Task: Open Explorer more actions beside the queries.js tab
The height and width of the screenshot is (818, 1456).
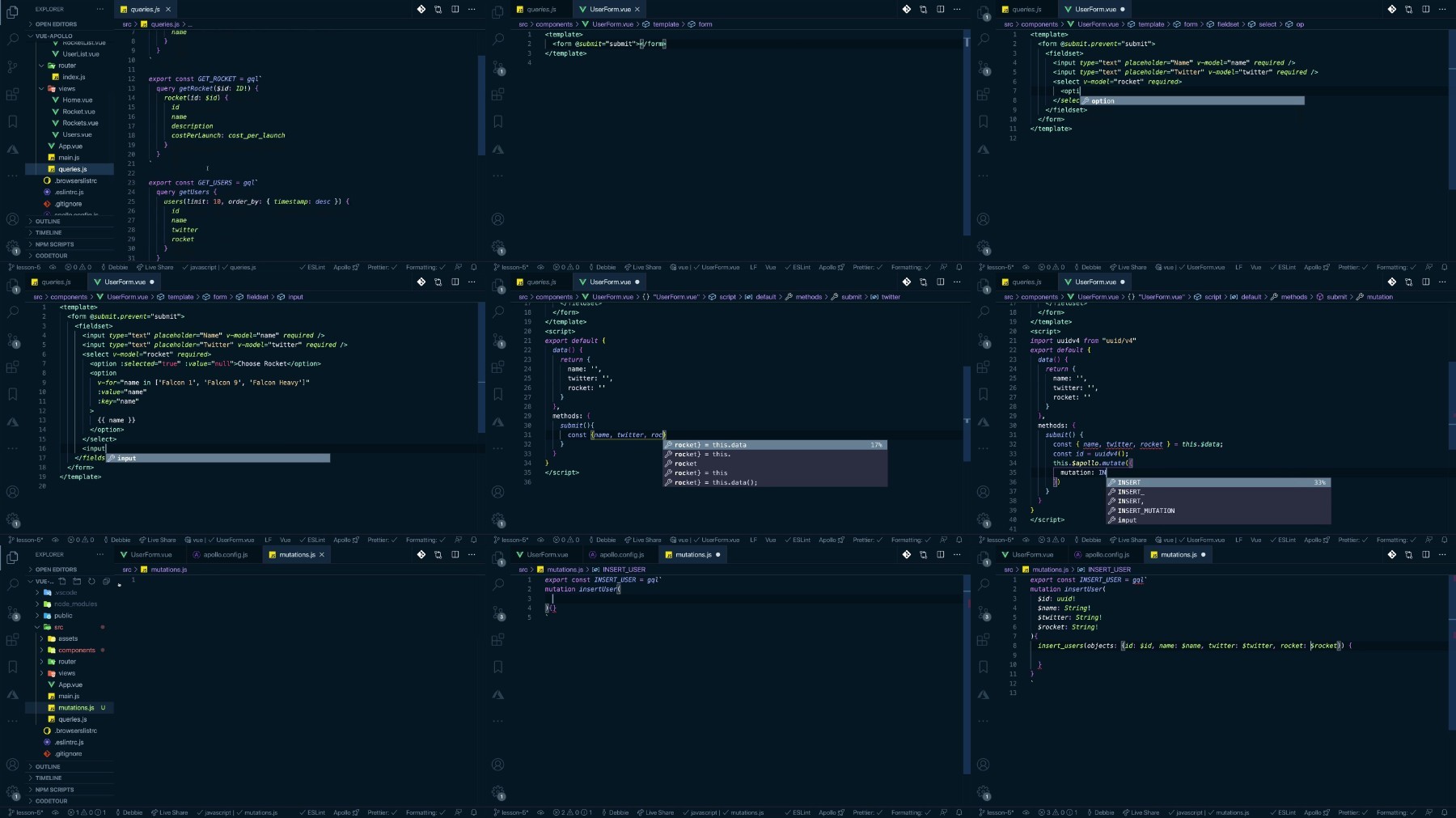Action: (100, 10)
